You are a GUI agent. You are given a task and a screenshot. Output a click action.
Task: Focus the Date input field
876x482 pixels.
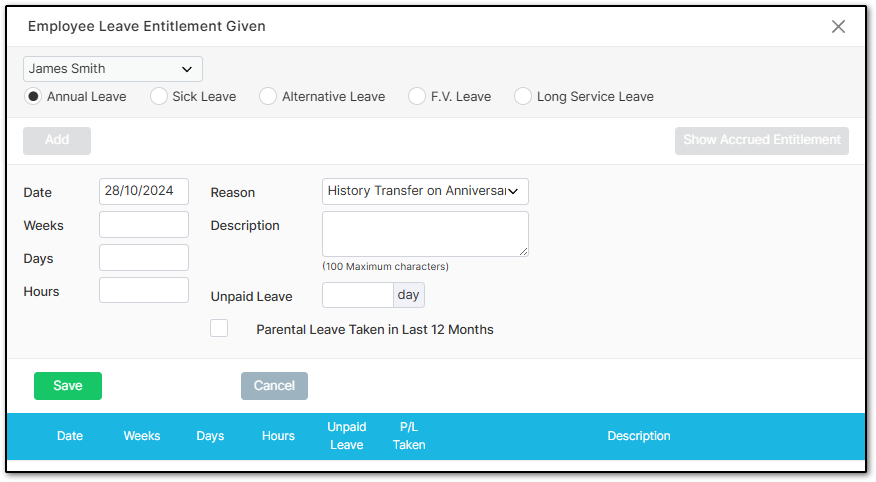pos(144,191)
